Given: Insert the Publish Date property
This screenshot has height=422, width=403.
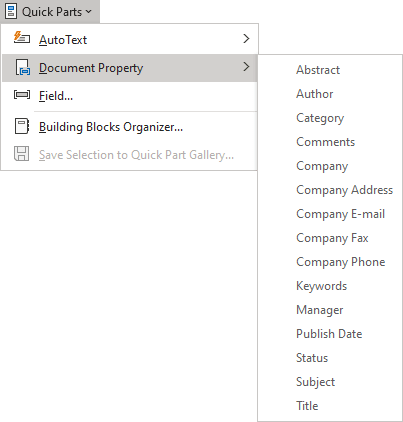Looking at the screenshot, I should point(330,334).
